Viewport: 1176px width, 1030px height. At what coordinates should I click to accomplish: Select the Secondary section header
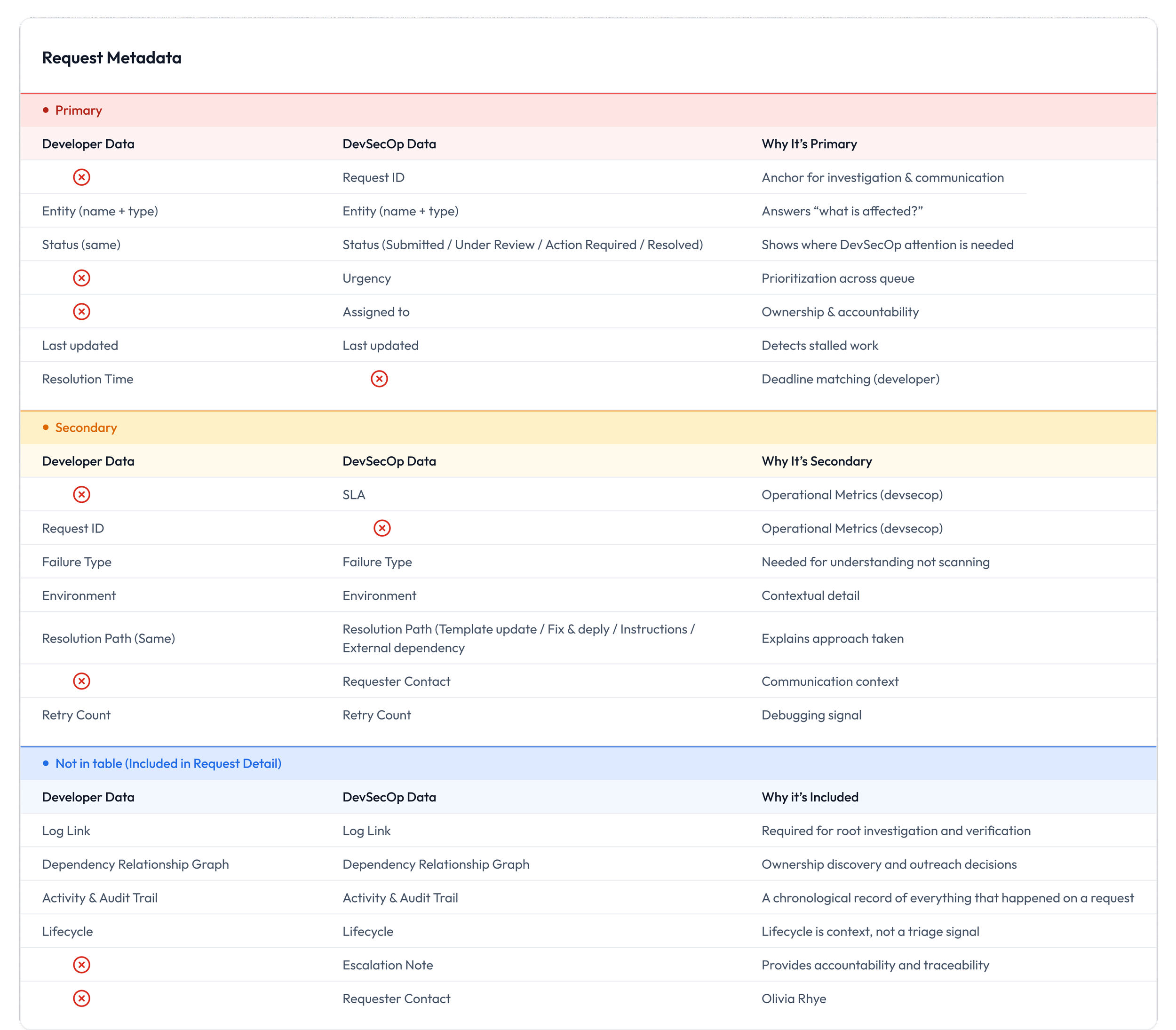tap(86, 428)
